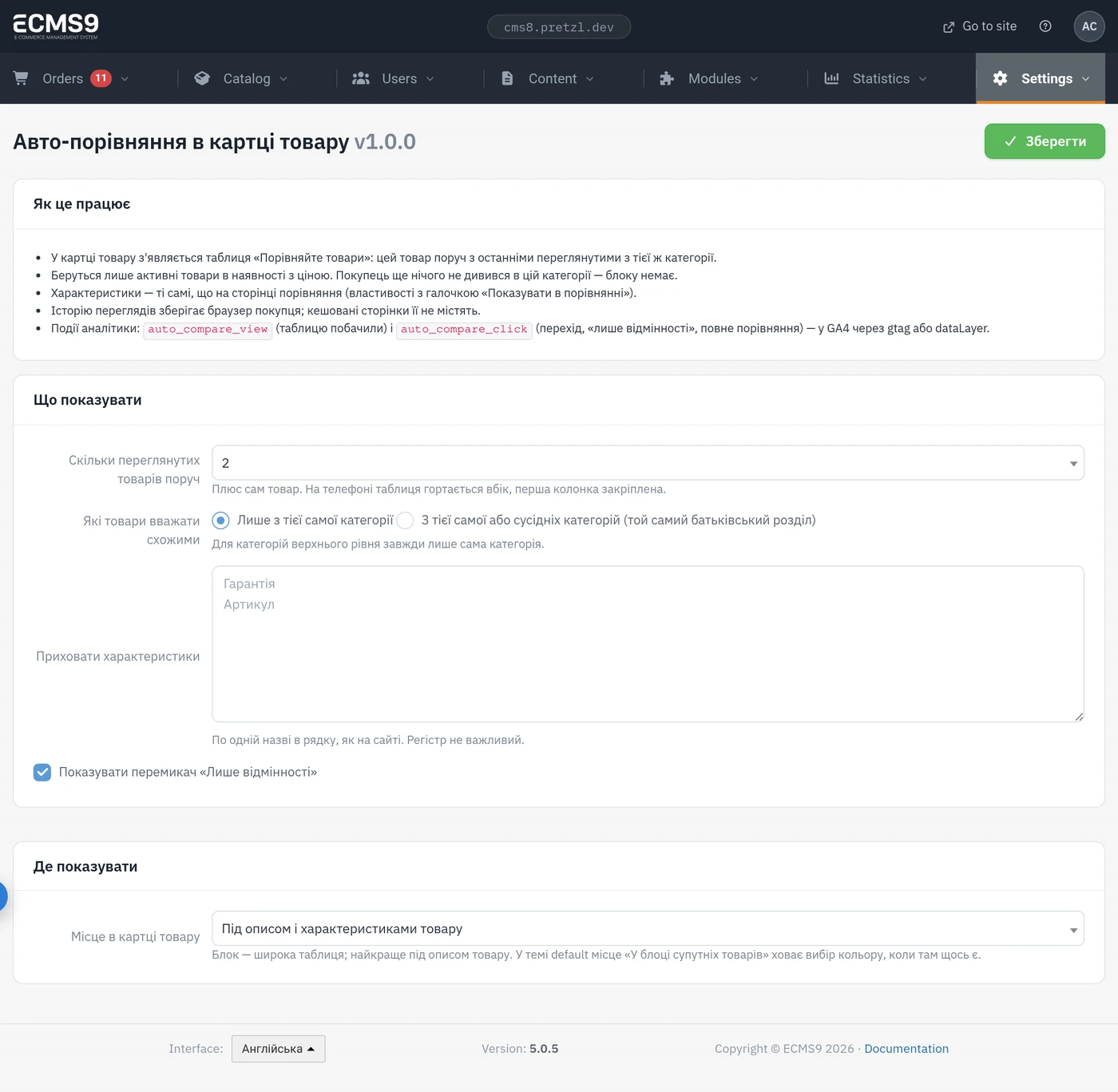This screenshot has height=1092, width=1118.
Task: Select 'Лише з тієї самої категорії' radio
Action: (x=220, y=520)
